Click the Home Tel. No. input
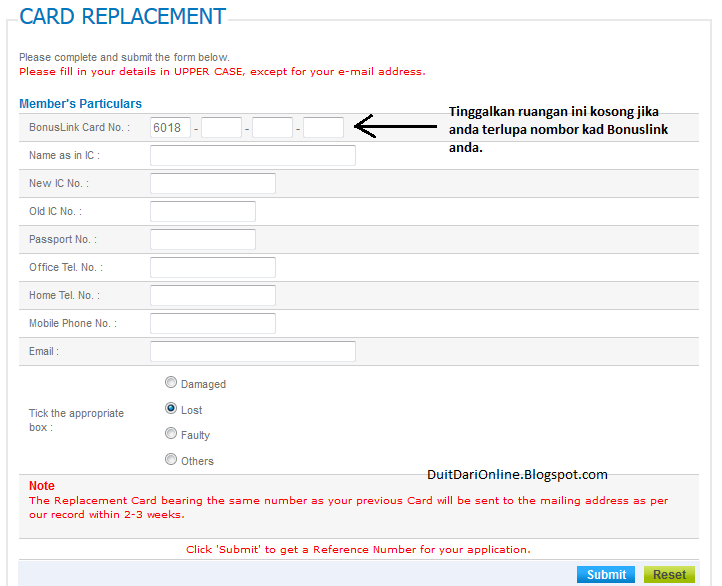 coord(213,296)
